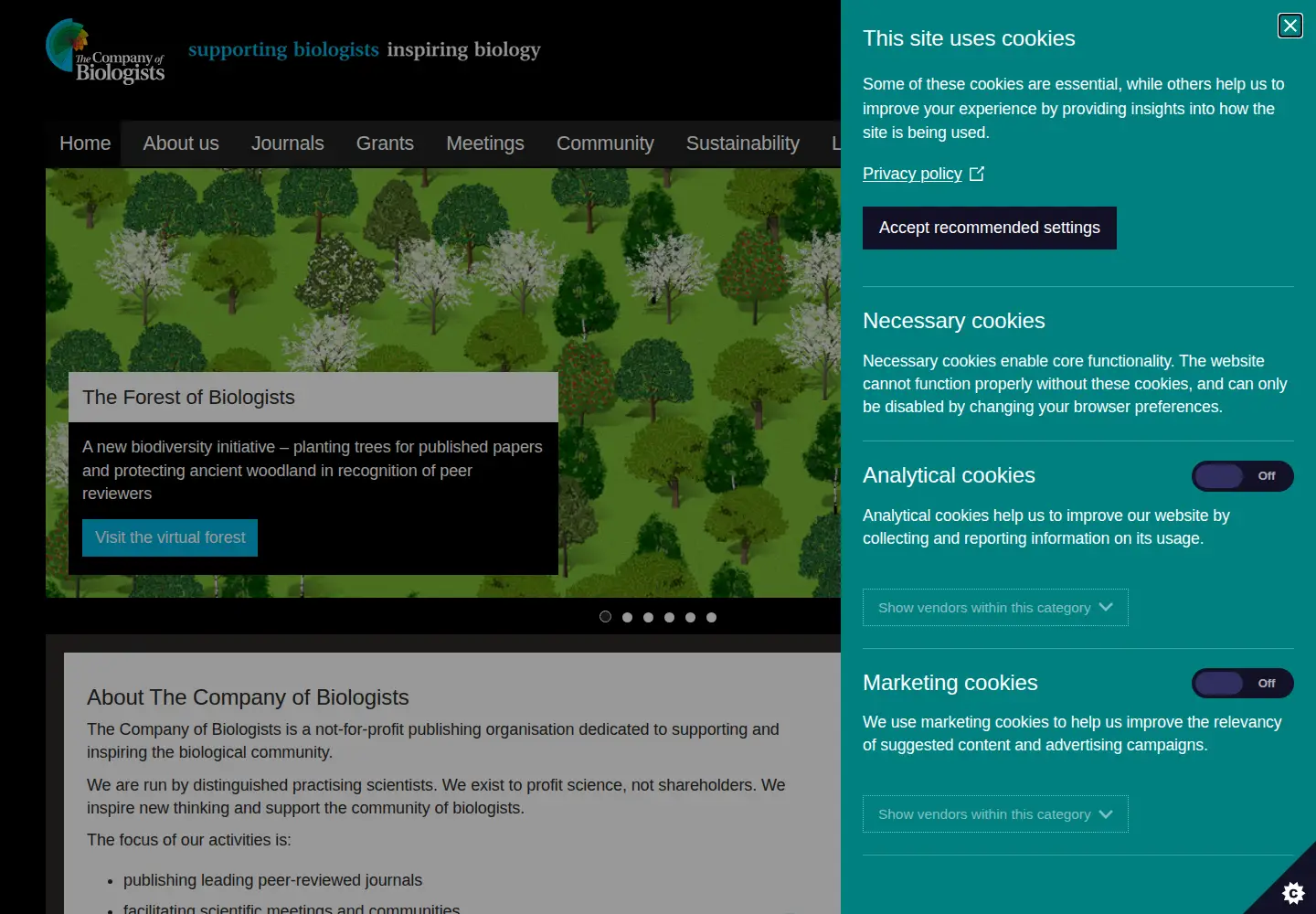Expand vendors list under Analytical cookies

(x=995, y=608)
